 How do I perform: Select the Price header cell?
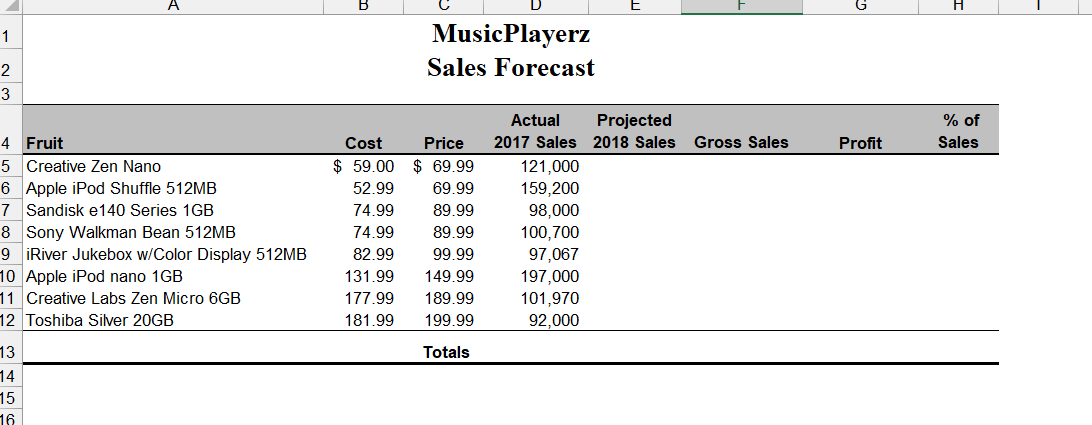click(x=444, y=130)
